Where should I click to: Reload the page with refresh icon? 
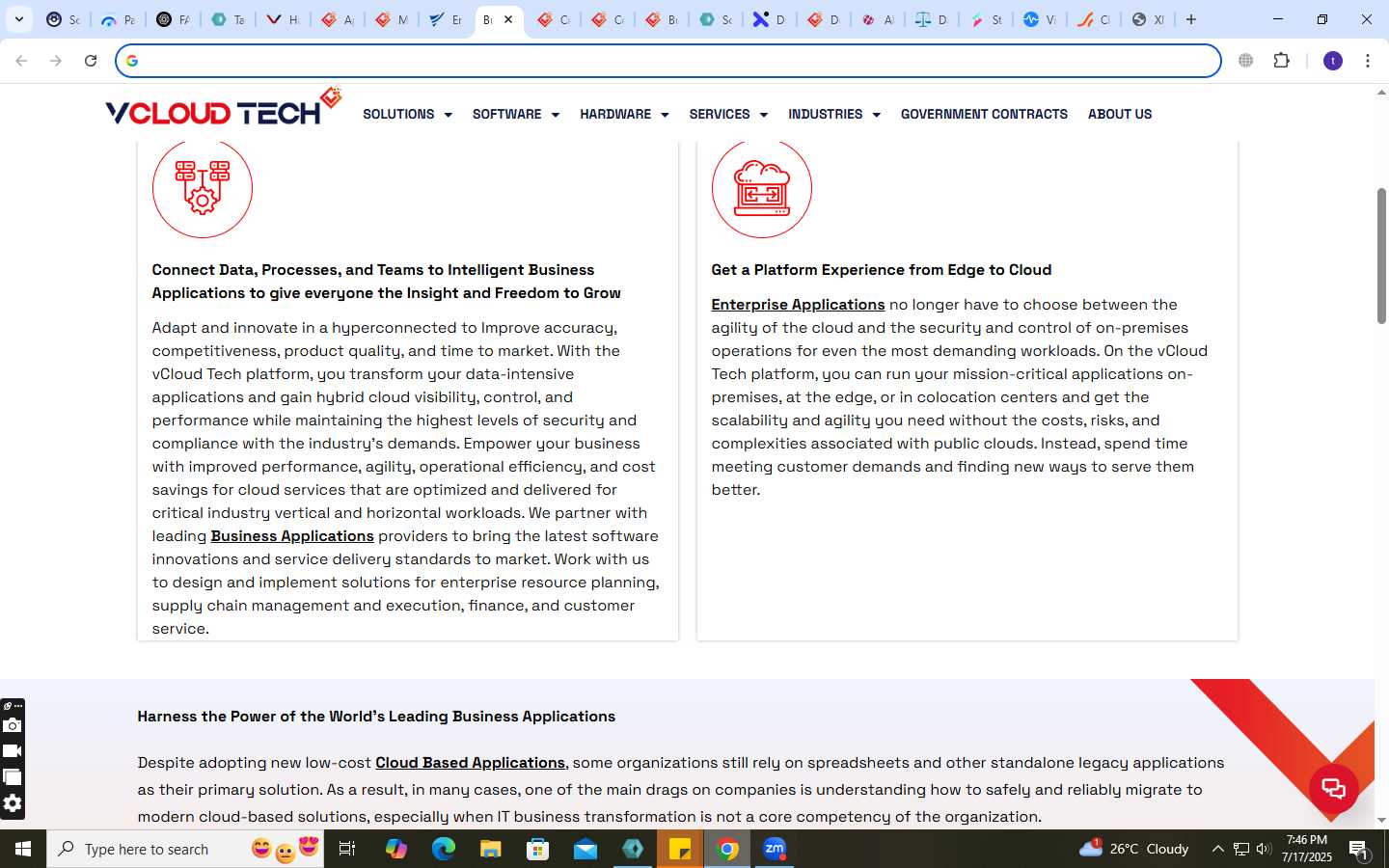91,61
